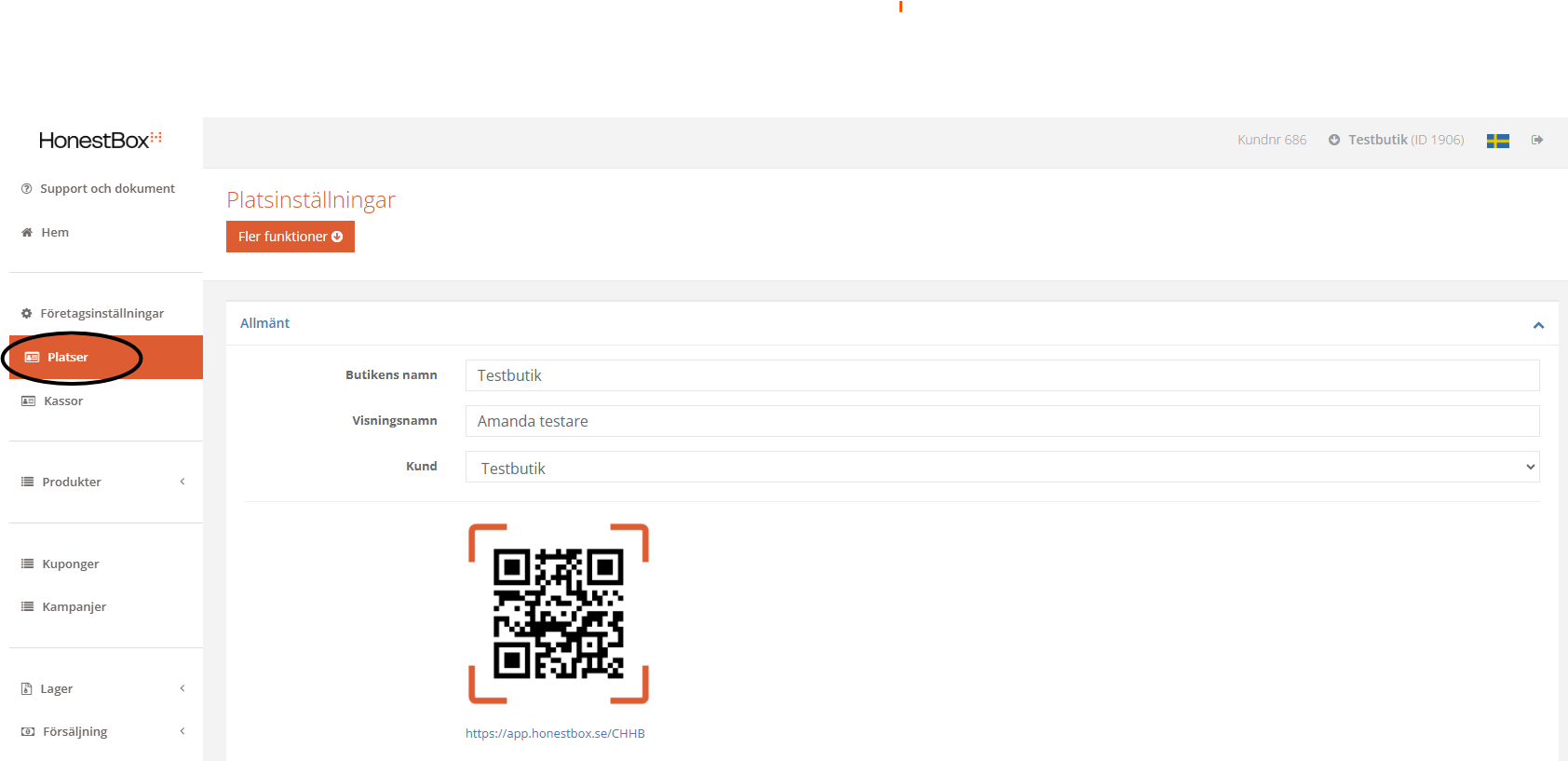Open the app.honestbox.se/CHHB link
1568x761 pixels.
[x=555, y=733]
